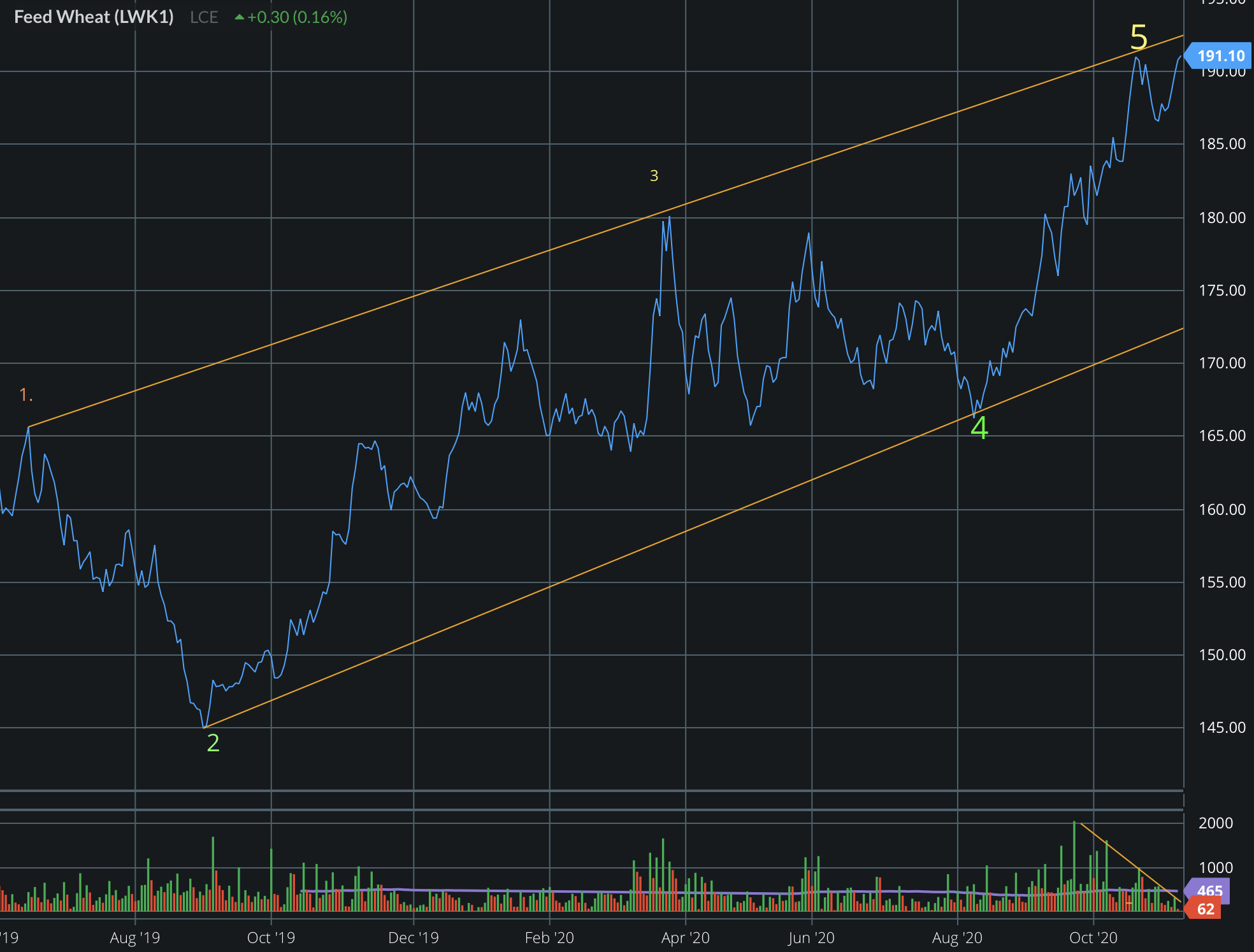Click the 170.00 price axis label

click(x=1222, y=363)
